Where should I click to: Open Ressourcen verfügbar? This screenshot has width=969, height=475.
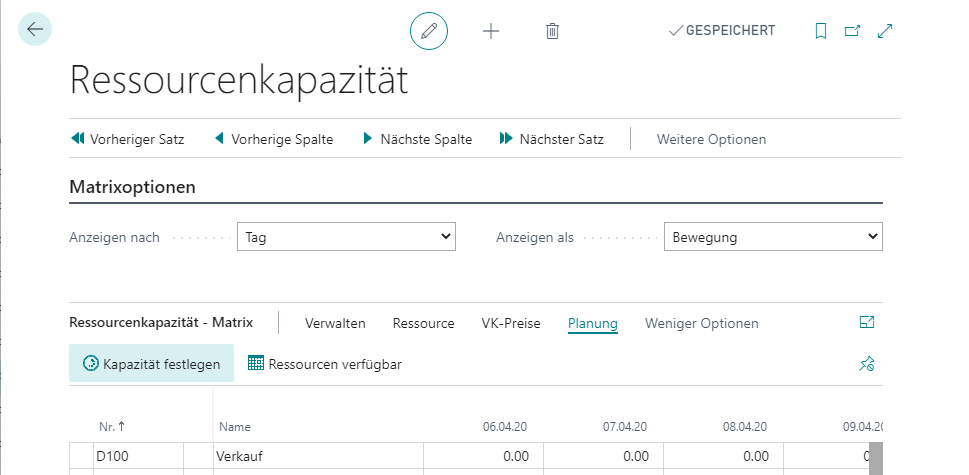pyautogui.click(x=324, y=364)
